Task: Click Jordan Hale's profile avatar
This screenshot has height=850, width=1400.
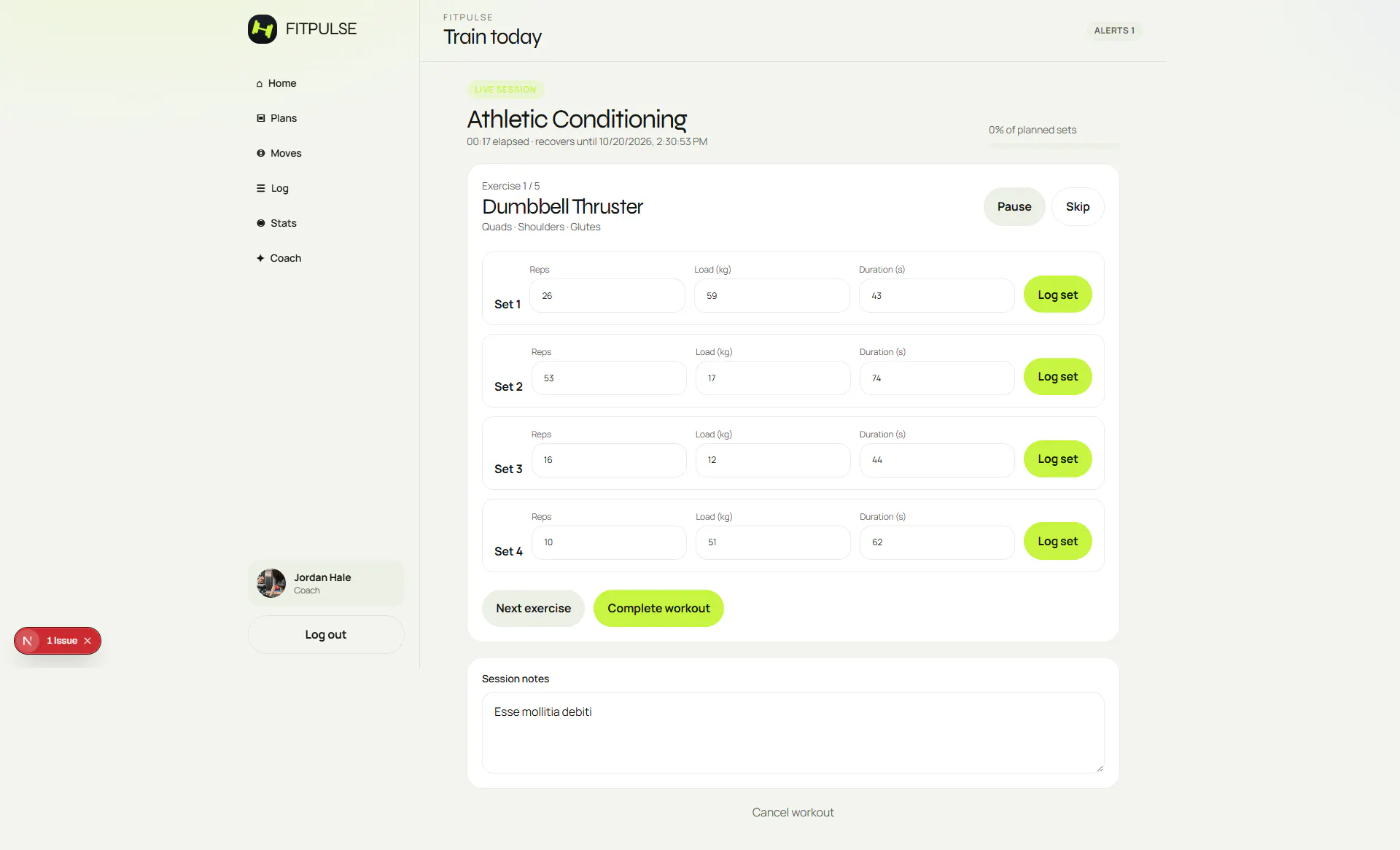Action: 271,583
